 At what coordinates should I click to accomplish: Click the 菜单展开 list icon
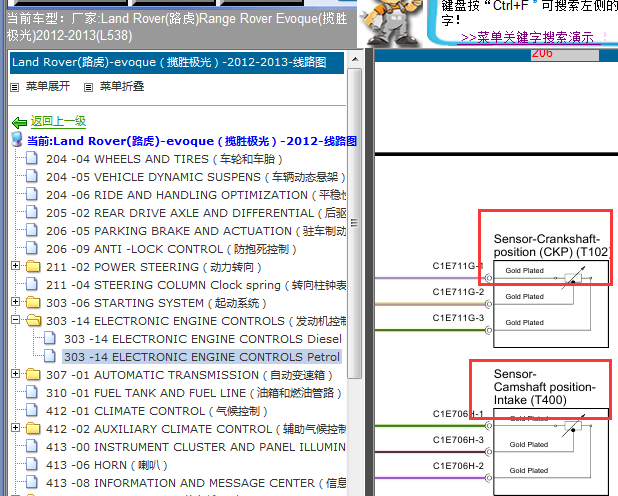(15, 87)
